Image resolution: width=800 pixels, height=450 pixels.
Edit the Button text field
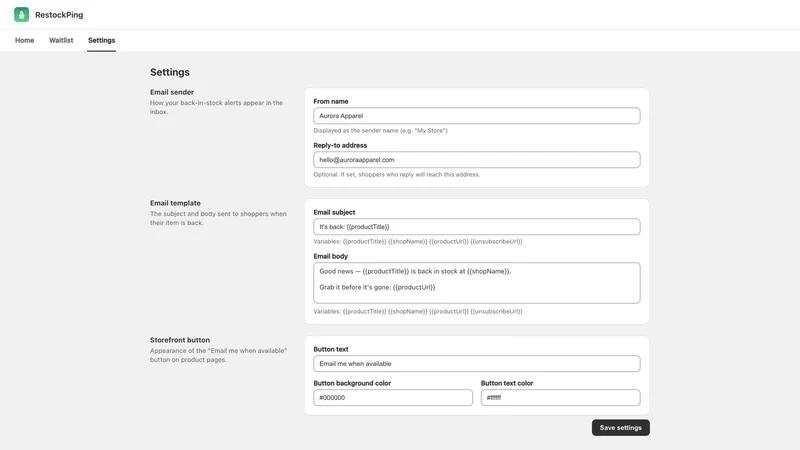coord(477,364)
